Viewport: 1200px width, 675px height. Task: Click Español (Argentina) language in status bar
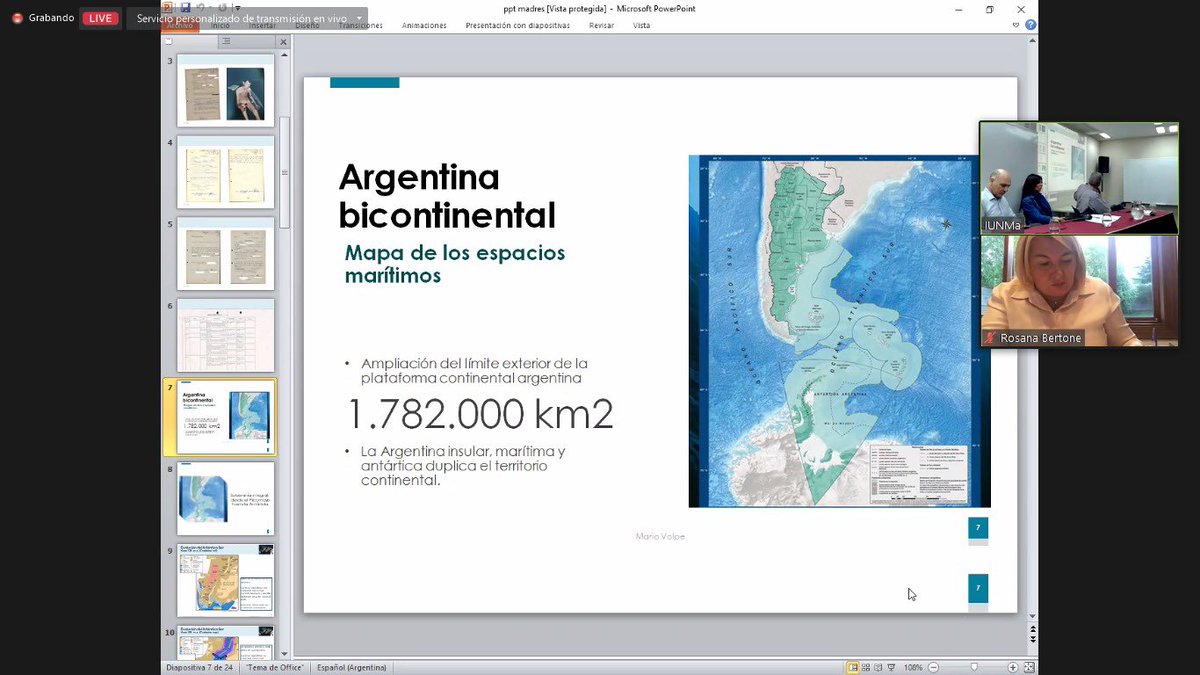coord(352,667)
